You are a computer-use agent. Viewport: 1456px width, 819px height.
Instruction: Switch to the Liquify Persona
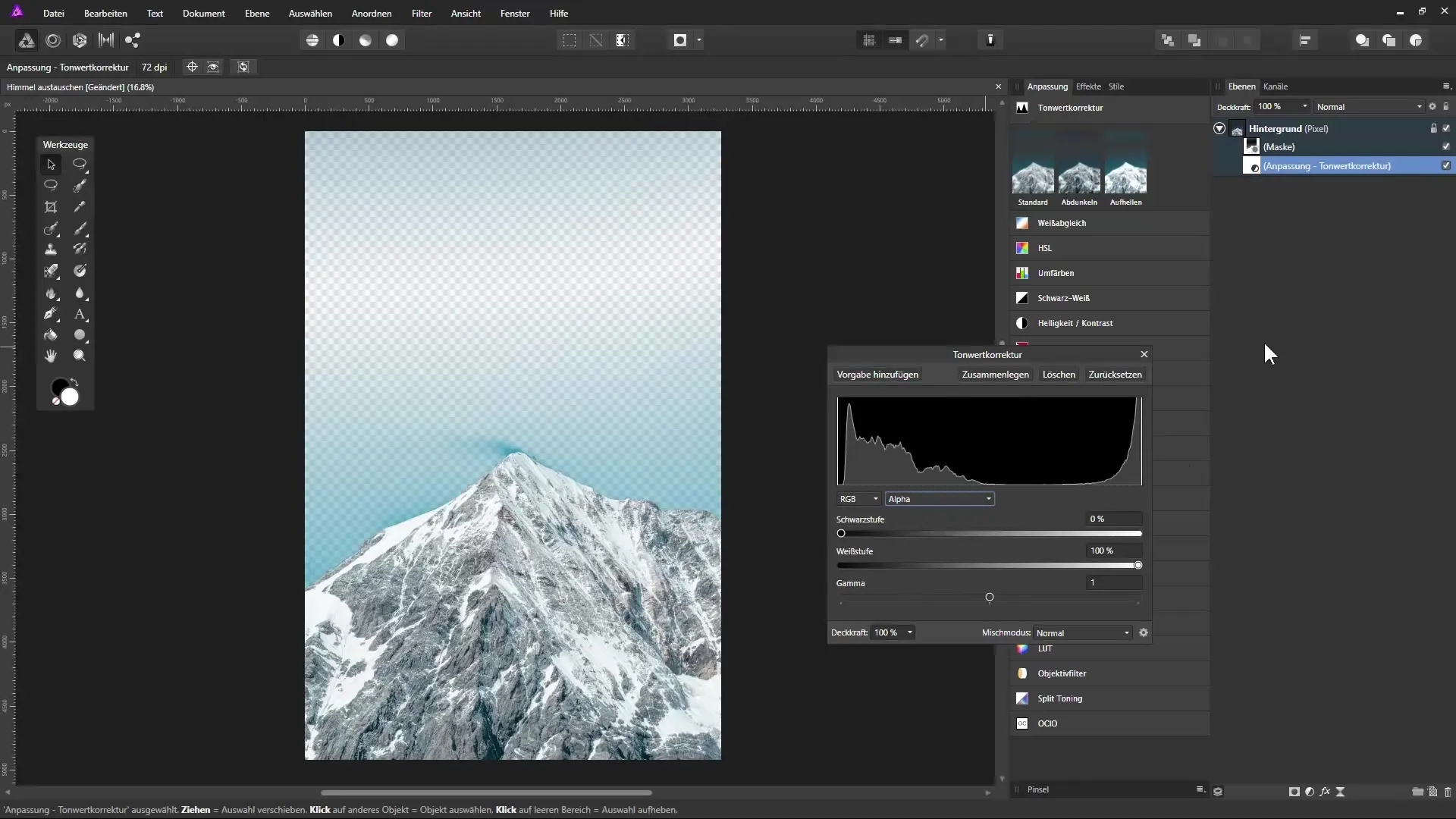click(x=53, y=40)
